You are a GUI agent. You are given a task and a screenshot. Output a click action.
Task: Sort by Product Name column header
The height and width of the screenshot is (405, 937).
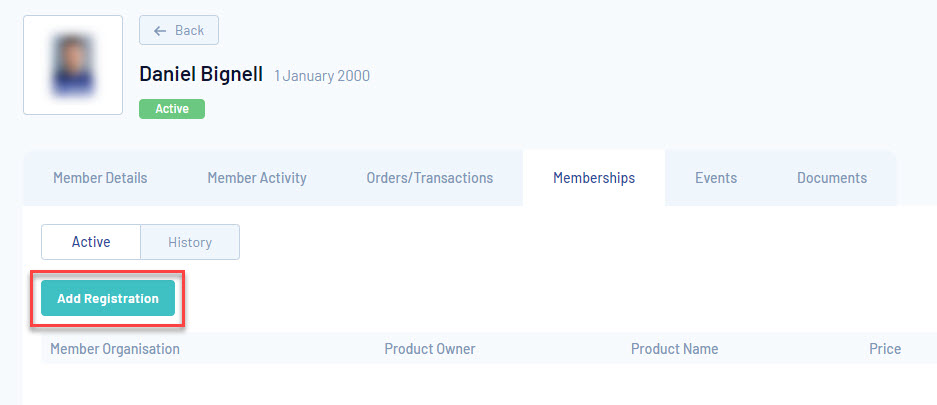675,349
